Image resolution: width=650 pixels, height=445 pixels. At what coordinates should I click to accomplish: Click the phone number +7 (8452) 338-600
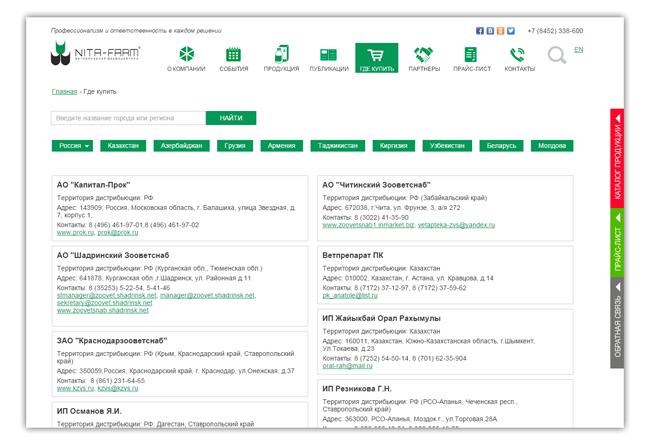pos(555,31)
